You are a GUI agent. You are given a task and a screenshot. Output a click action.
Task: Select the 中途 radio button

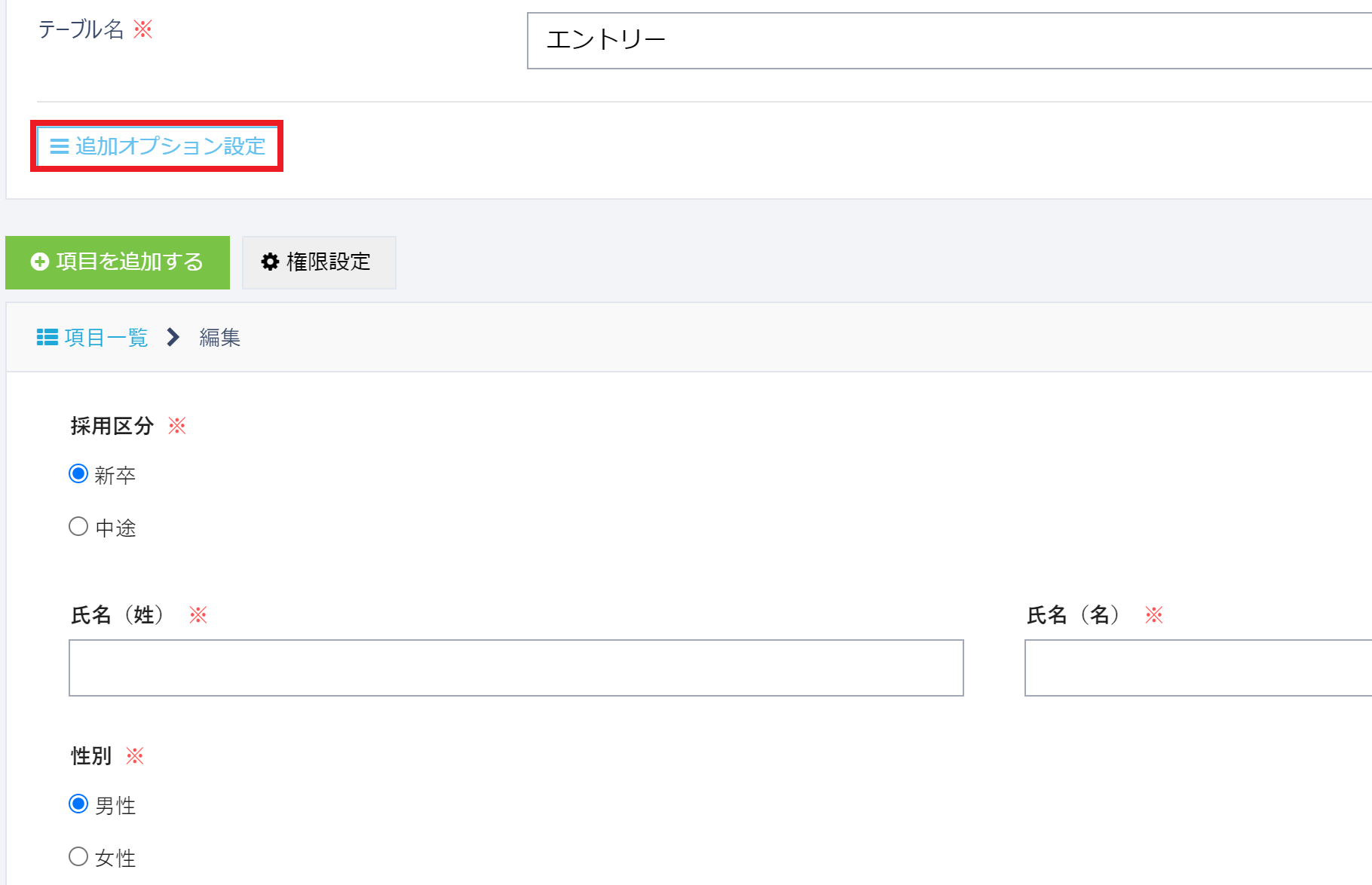pos(78,526)
